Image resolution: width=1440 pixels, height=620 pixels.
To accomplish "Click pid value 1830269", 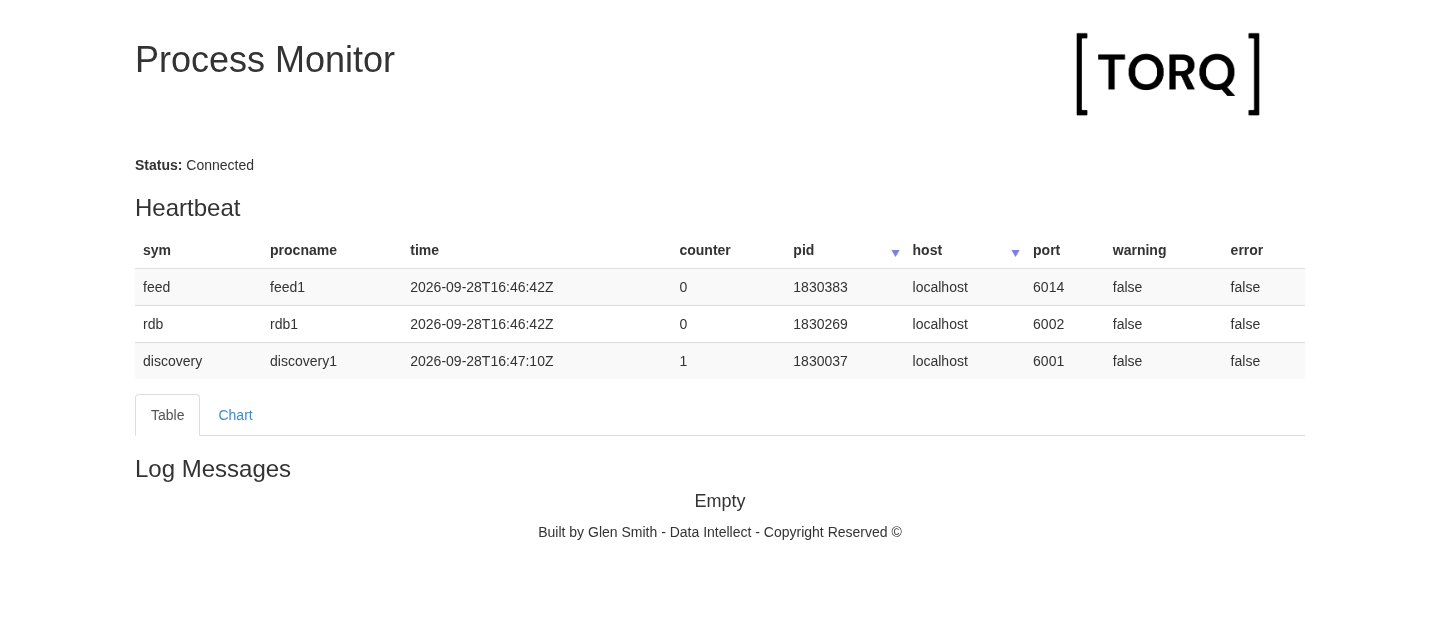I will click(x=820, y=324).
